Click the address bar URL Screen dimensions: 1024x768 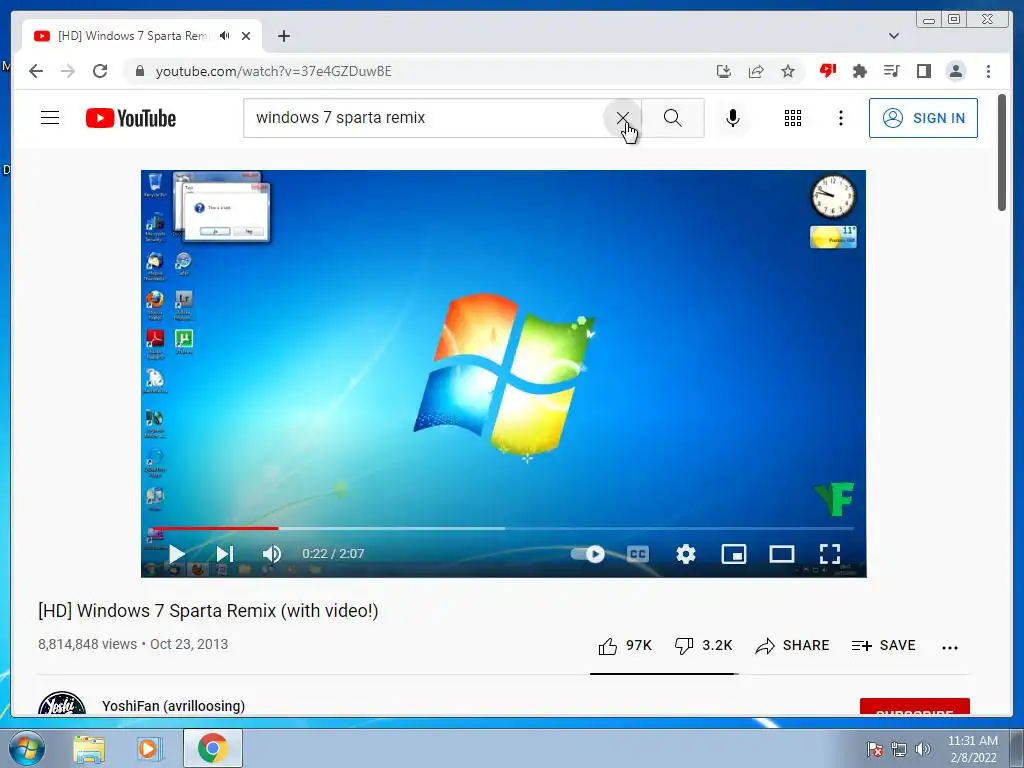(x=274, y=71)
